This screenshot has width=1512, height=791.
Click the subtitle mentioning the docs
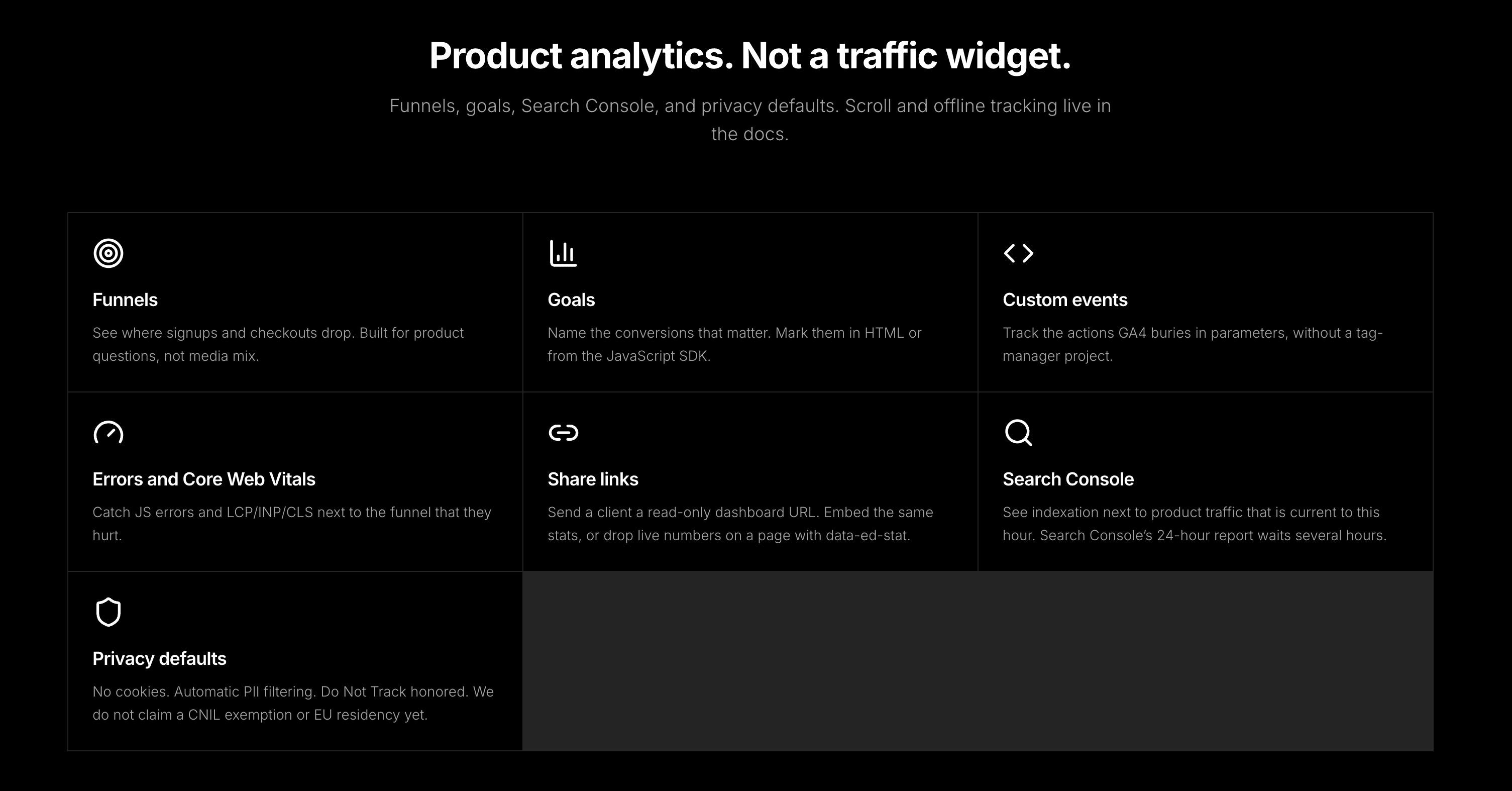click(750, 120)
